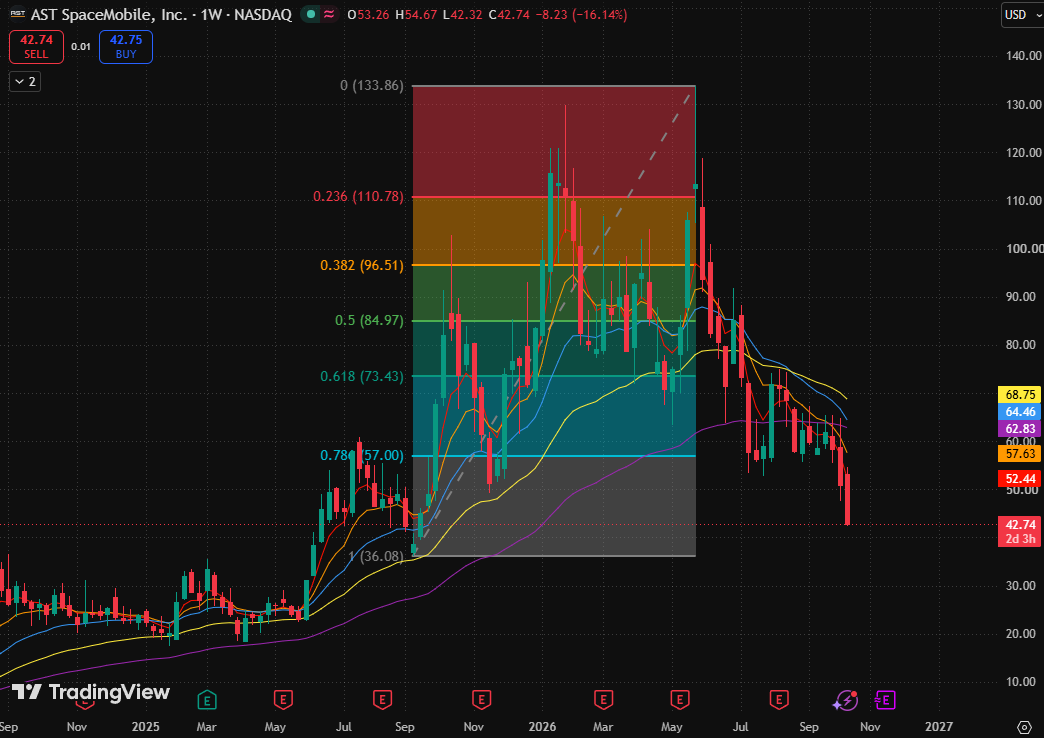Image resolution: width=1044 pixels, height=738 pixels.
Task: Select the orange 57.63 price label
Action: point(1020,454)
